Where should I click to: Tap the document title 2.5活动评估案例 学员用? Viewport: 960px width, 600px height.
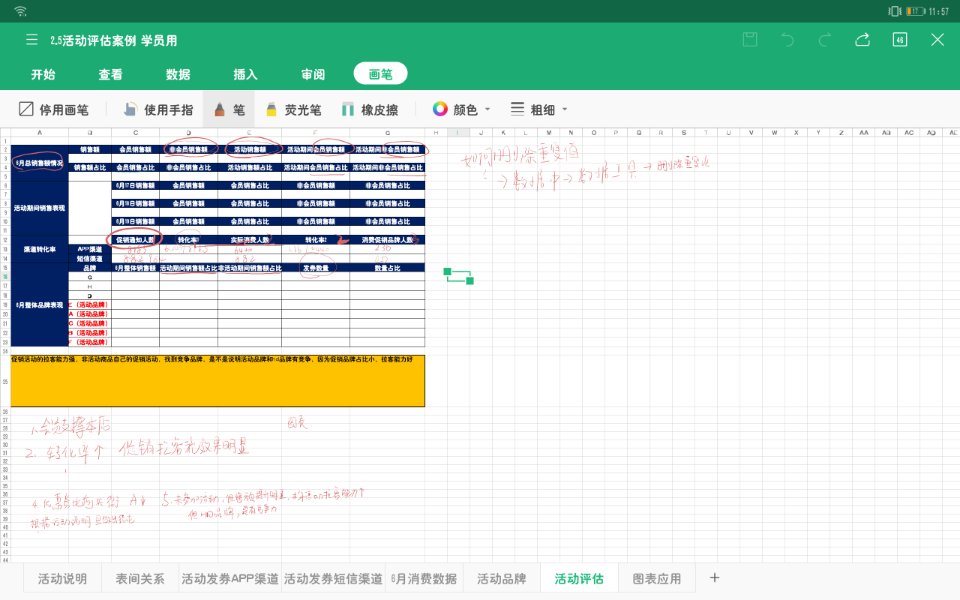click(114, 40)
